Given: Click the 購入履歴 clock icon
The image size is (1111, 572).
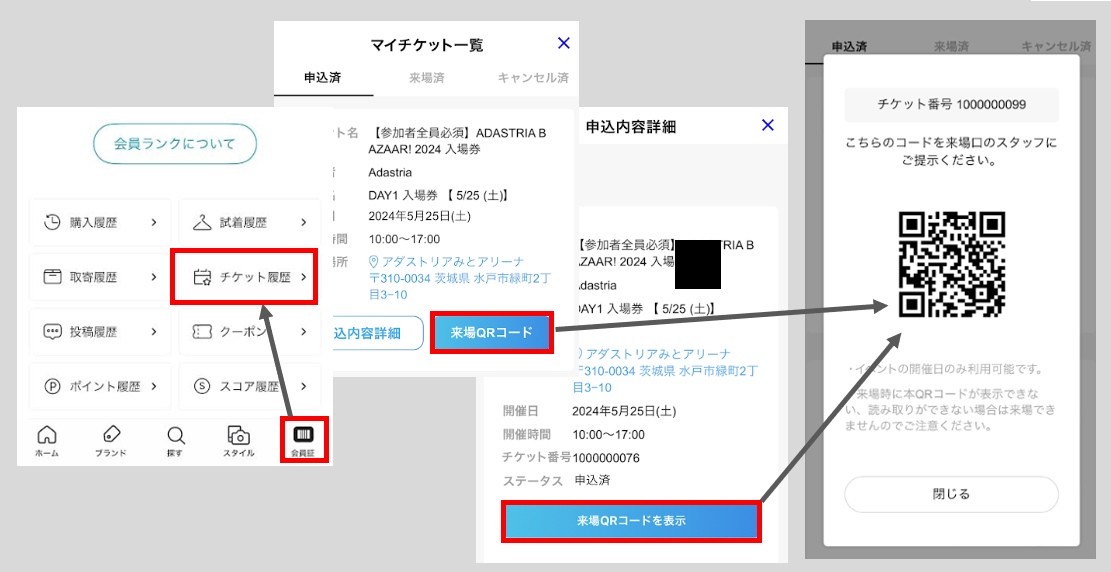Looking at the screenshot, I should 52,223.
